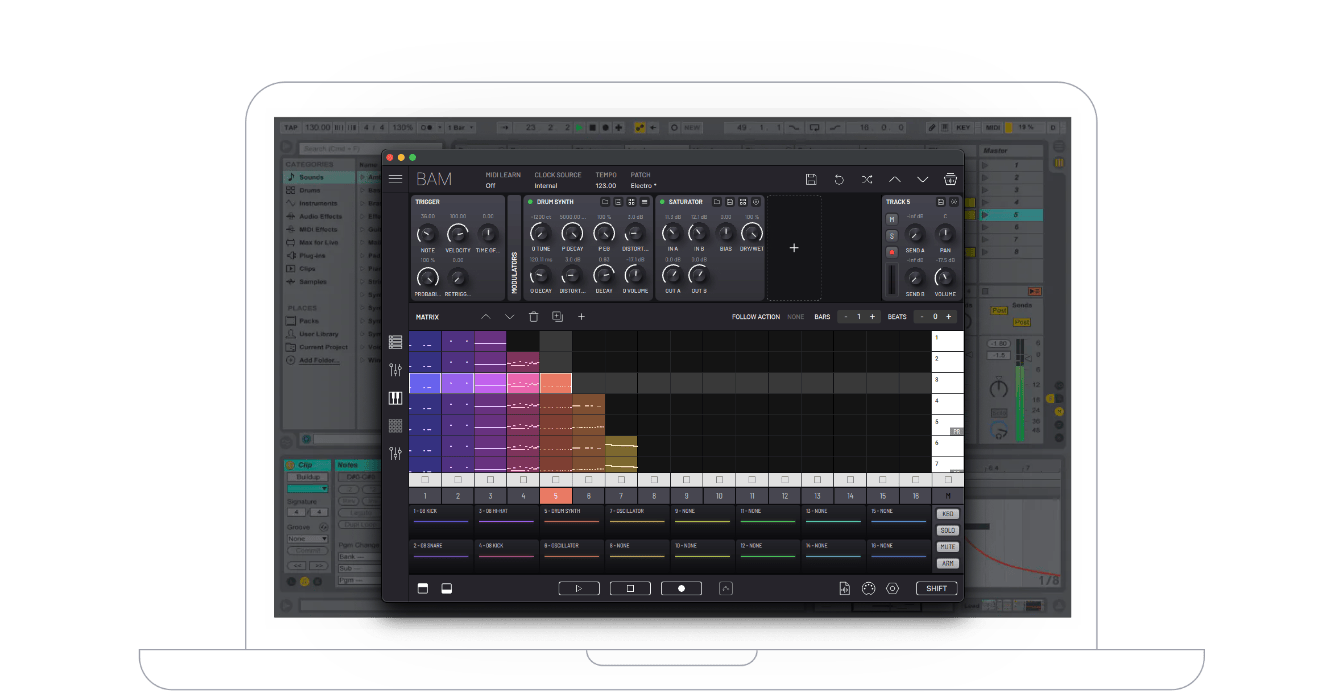Toggle the Drum Synth enable LED
Viewport: 1344px width, 692px height.
530,202
